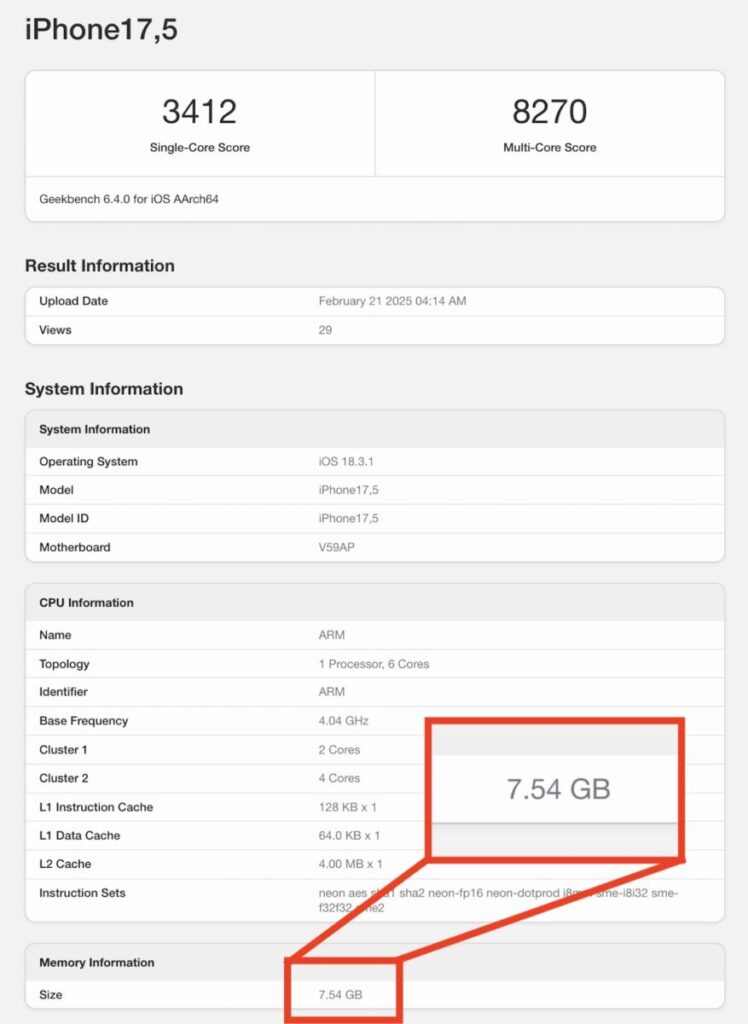Click the 8270 Multi-Core Score
Viewport: 748px width, 1024px height.
[549, 112]
